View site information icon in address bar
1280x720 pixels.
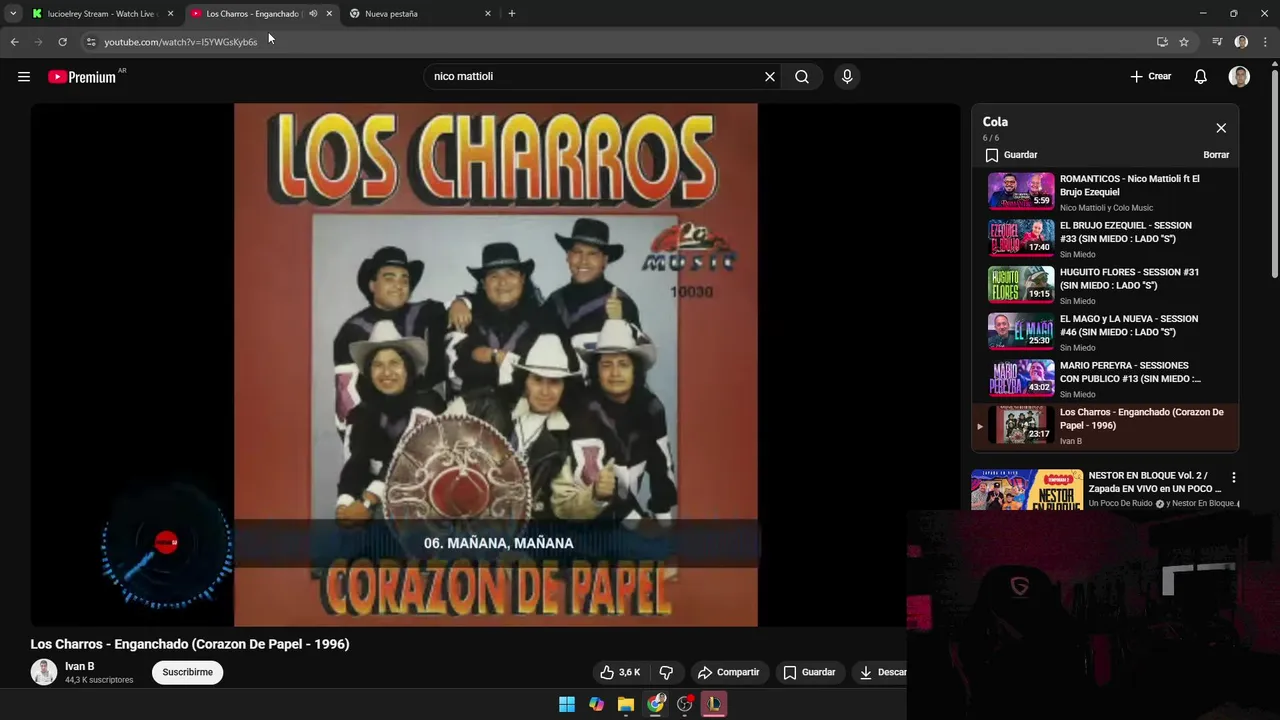91,42
